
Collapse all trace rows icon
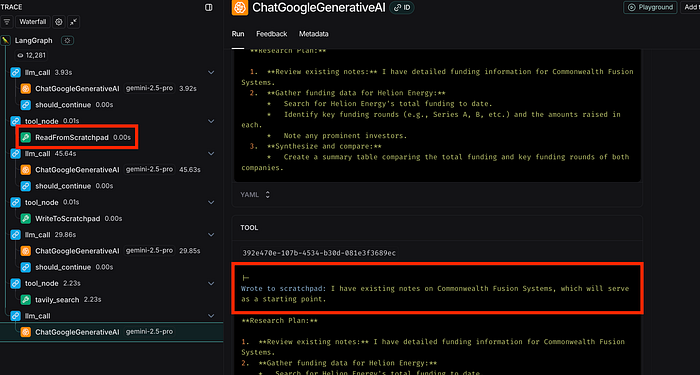point(74,22)
